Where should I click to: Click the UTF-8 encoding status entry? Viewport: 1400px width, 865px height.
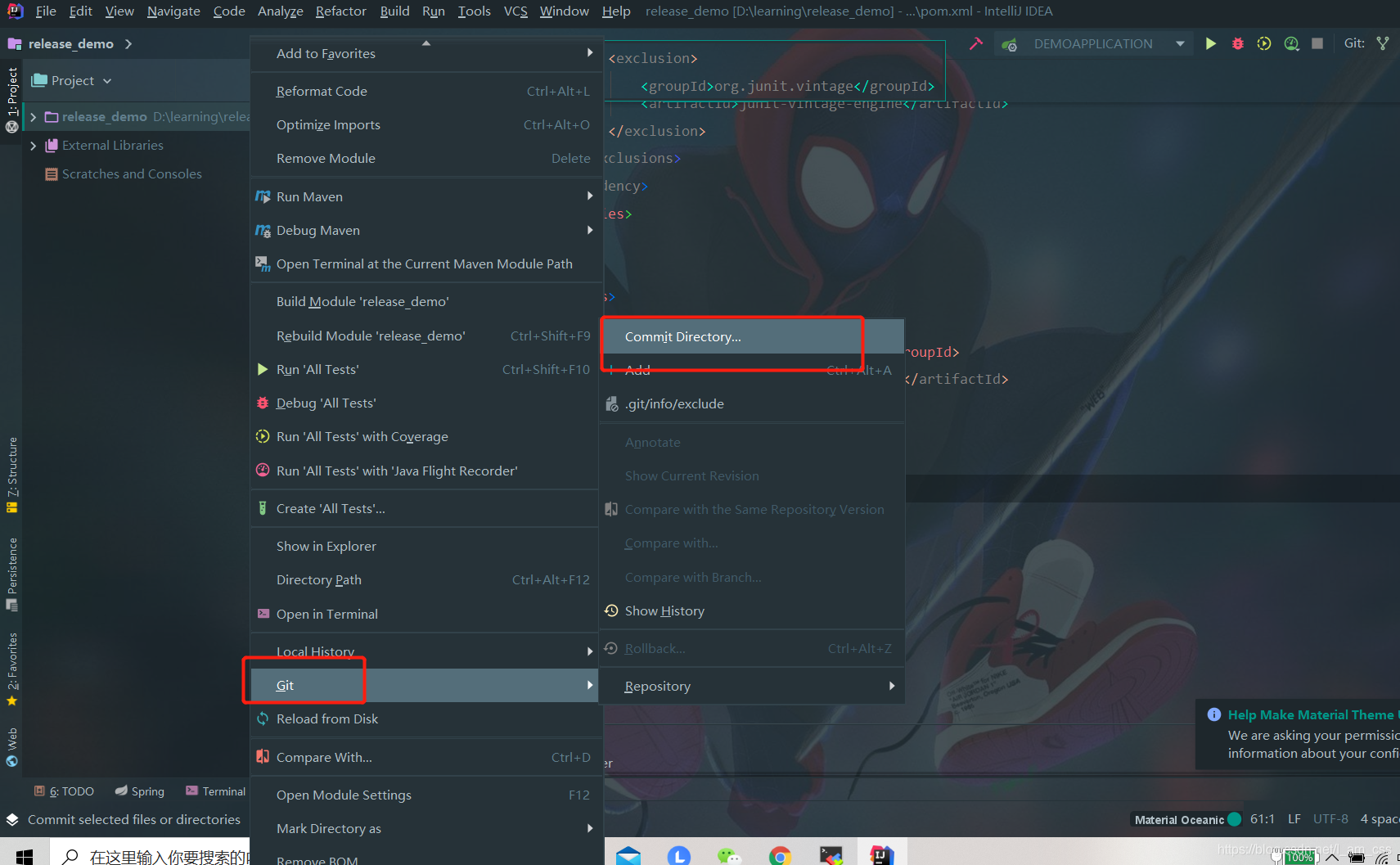coord(1330,819)
